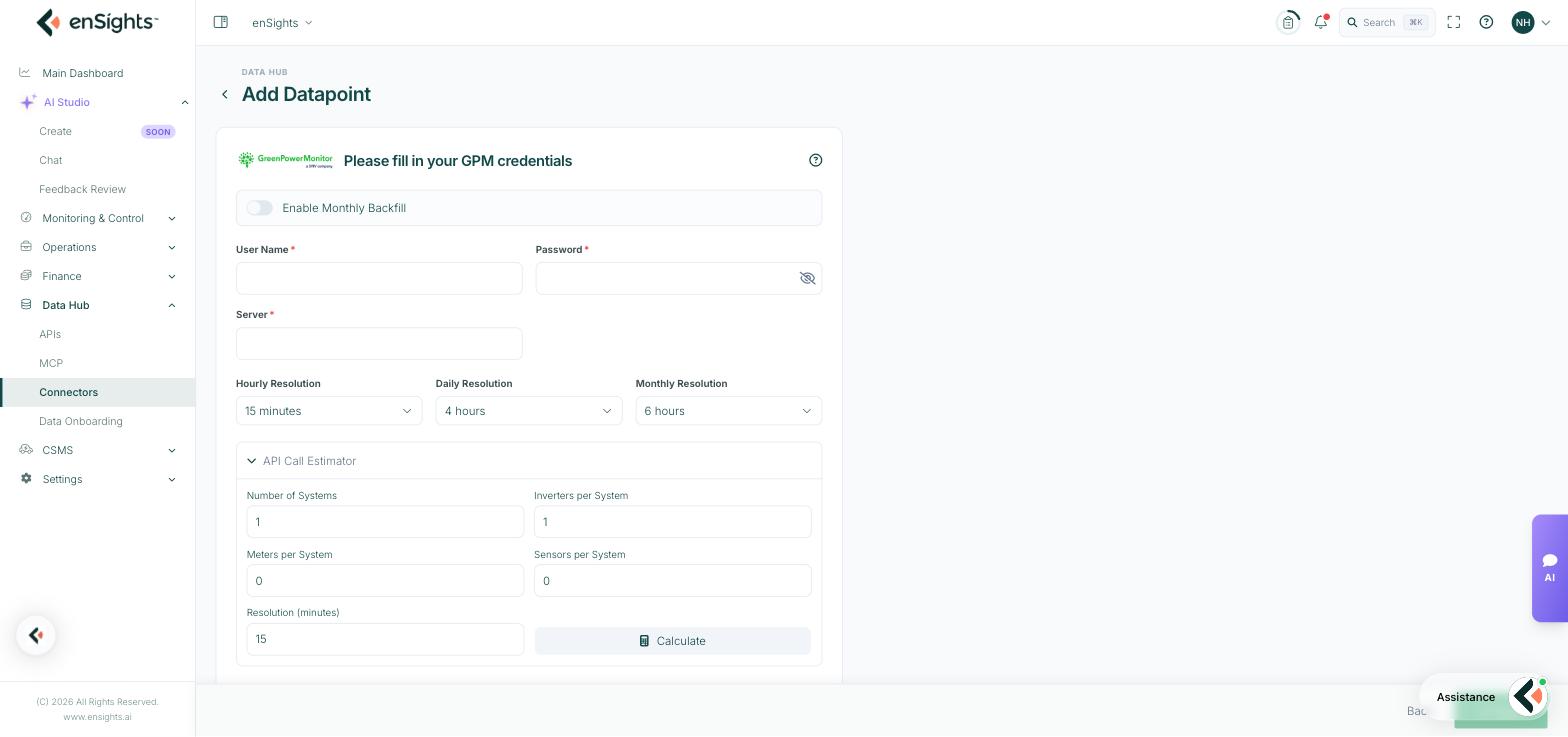1568x737 pixels.
Task: Visit the www.ensights.ai link
Action: tap(97, 717)
